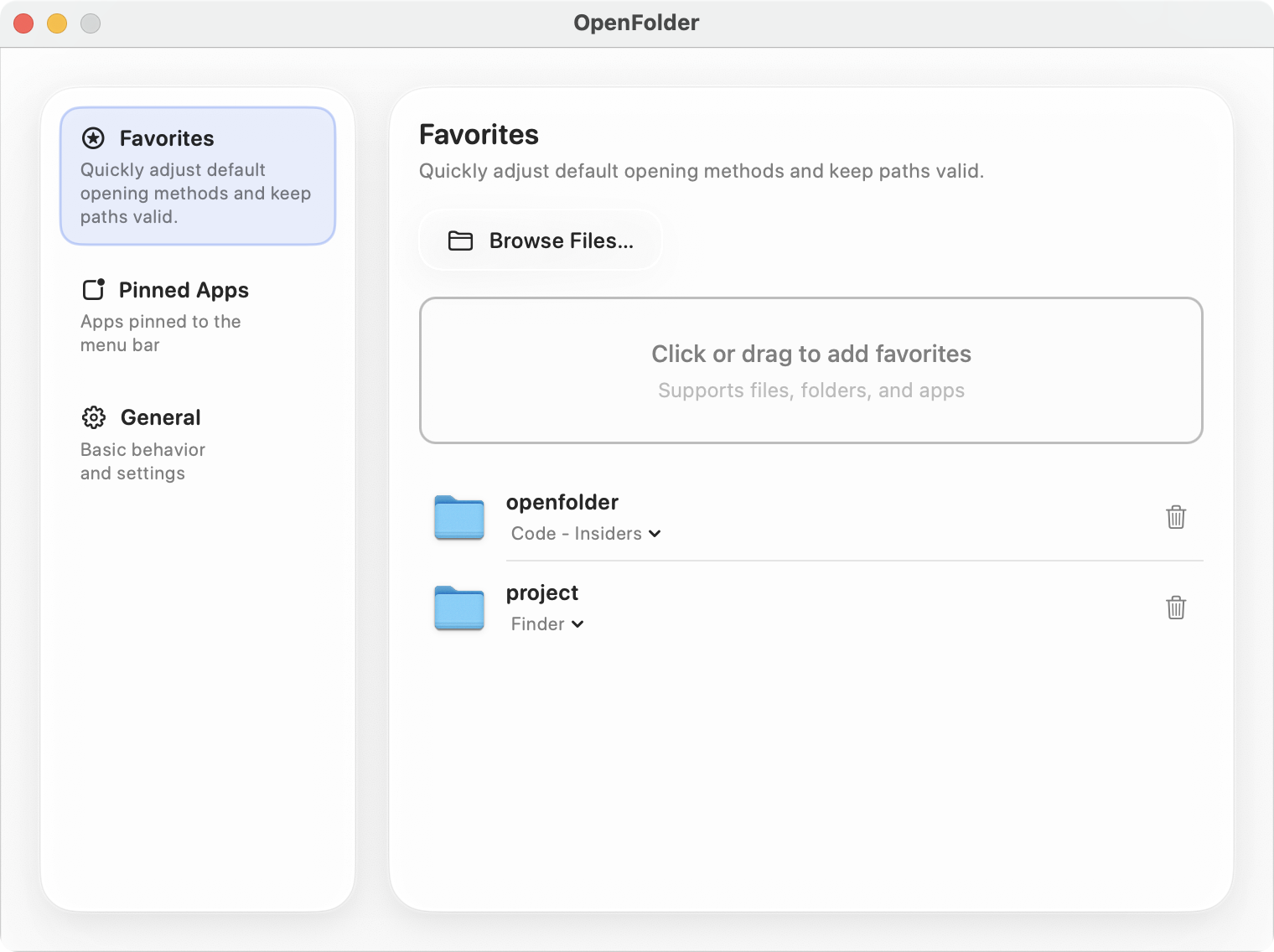Click the blue folder icon beside project
This screenshot has width=1274, height=952.
(458, 608)
